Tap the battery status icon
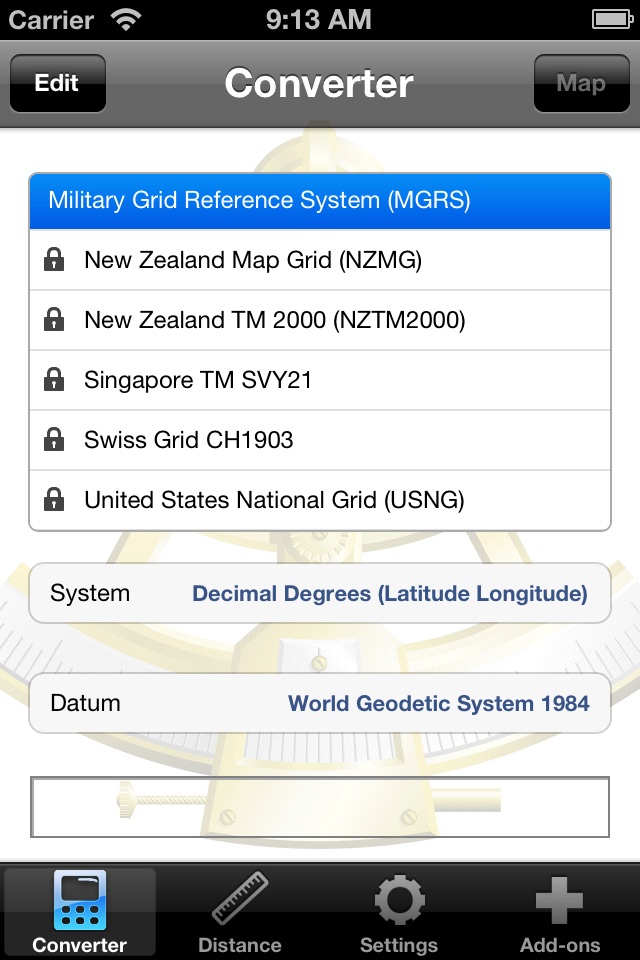 pyautogui.click(x=612, y=20)
